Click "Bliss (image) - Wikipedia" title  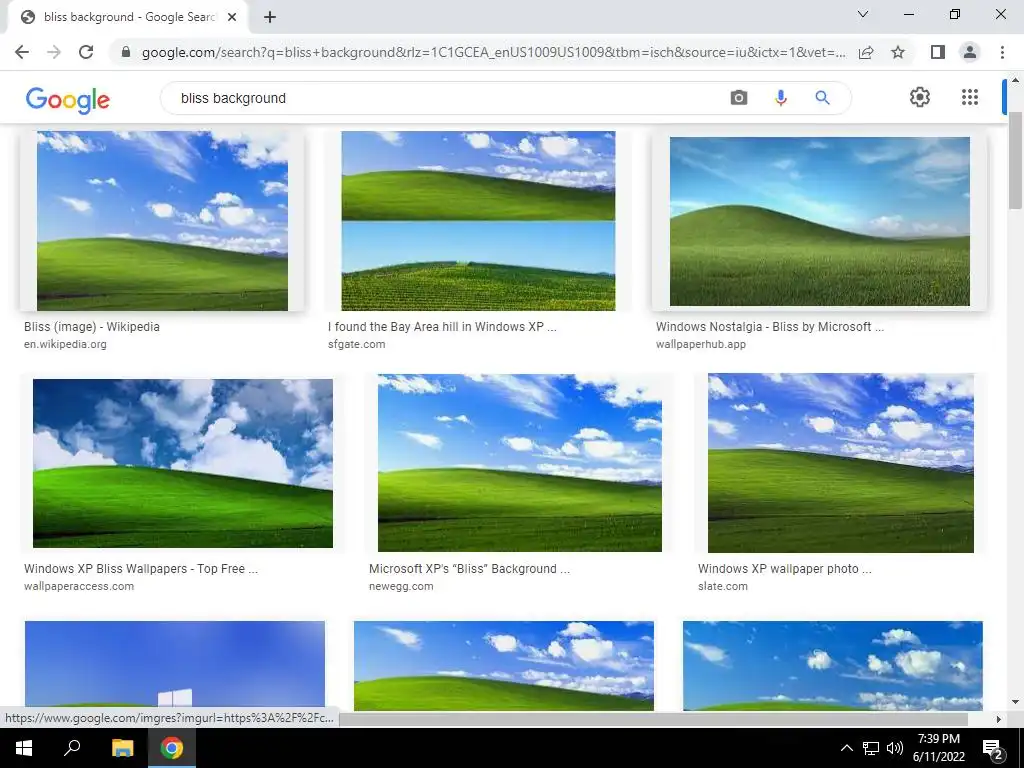(91, 327)
